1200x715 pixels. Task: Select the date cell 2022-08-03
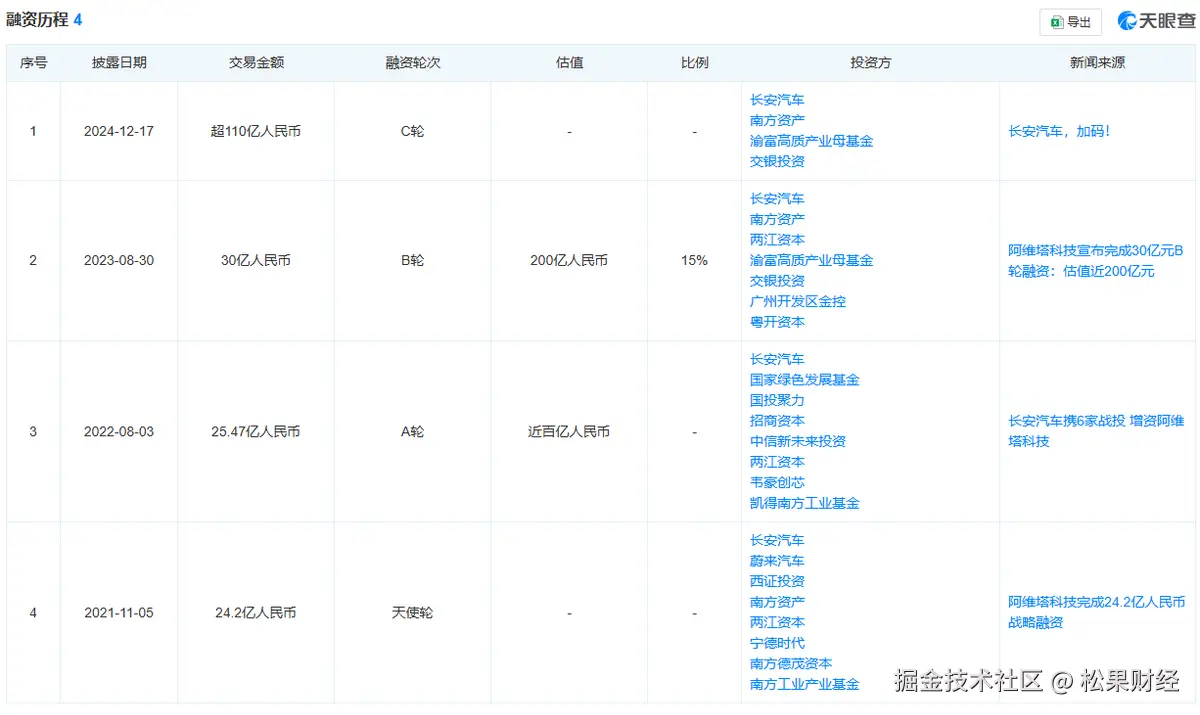(x=119, y=432)
